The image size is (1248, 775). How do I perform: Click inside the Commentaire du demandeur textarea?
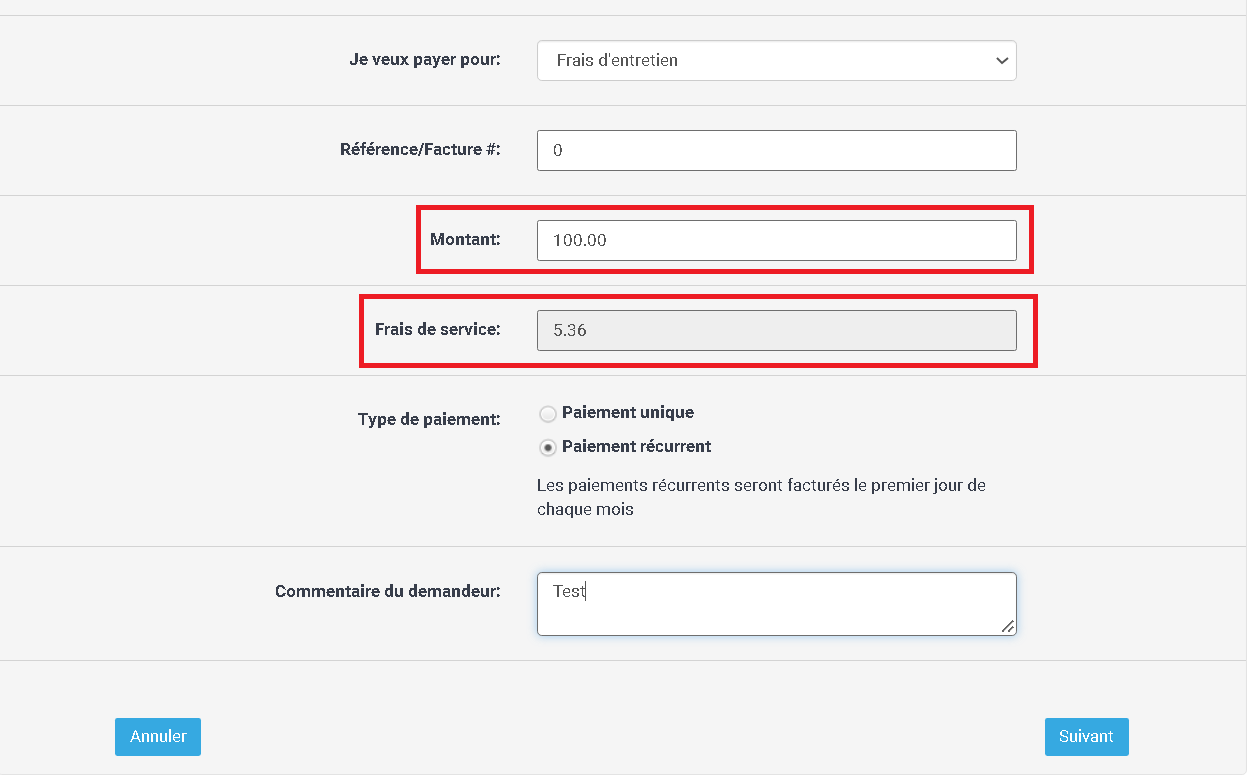pos(776,604)
